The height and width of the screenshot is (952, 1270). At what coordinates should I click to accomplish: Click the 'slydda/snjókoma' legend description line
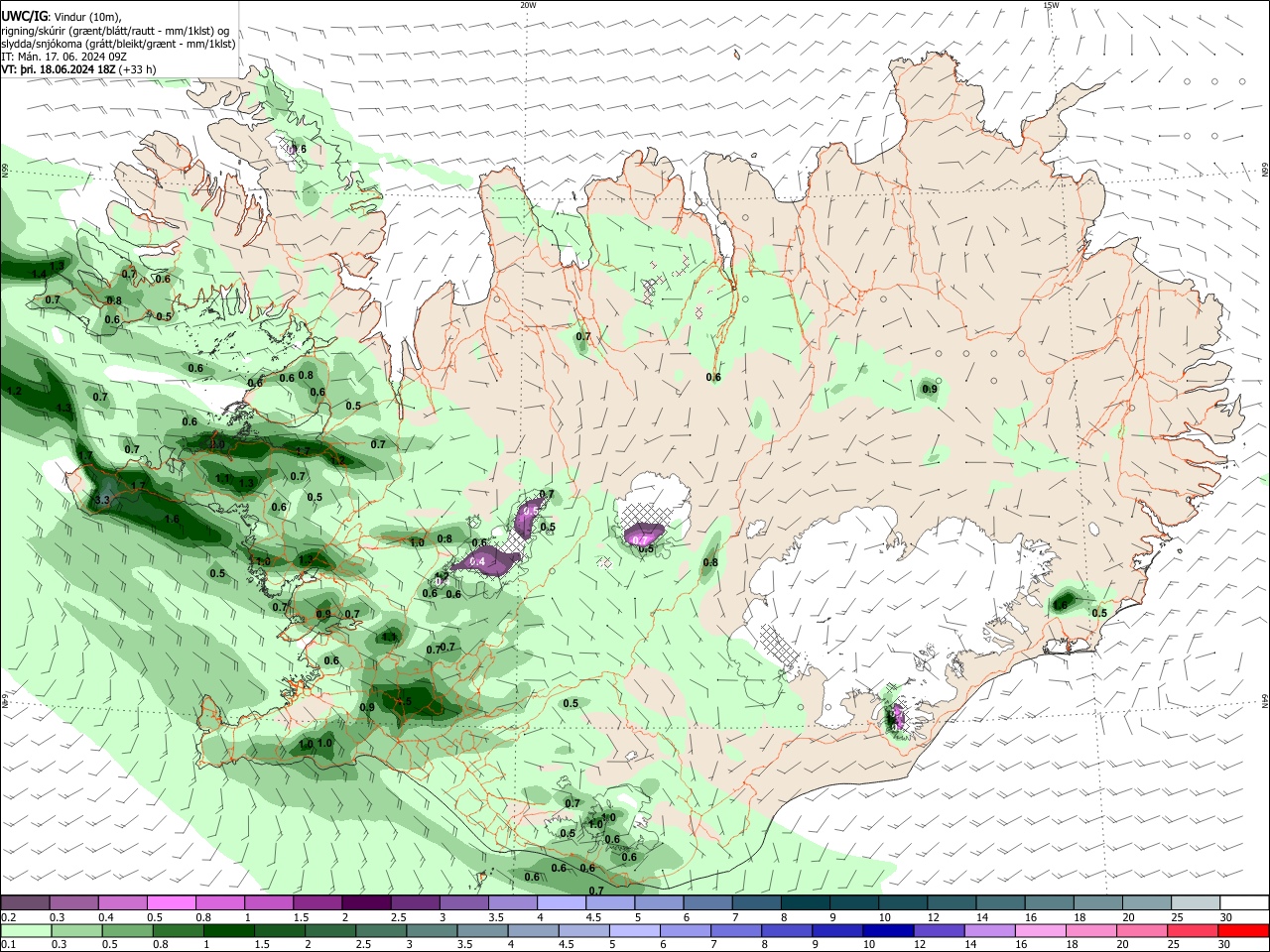[118, 44]
